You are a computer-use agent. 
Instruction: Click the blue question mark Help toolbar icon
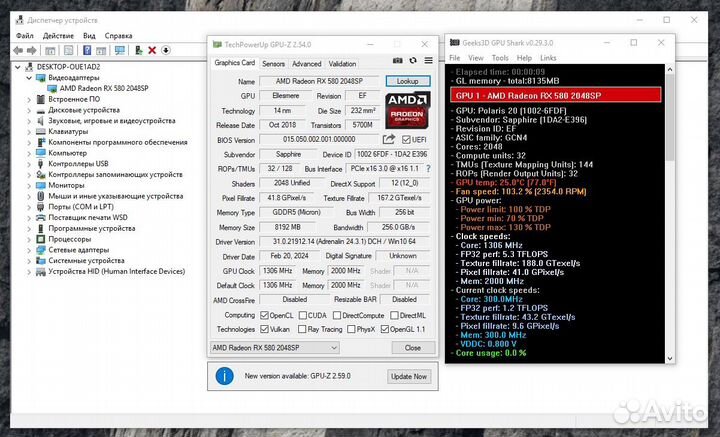[87, 50]
